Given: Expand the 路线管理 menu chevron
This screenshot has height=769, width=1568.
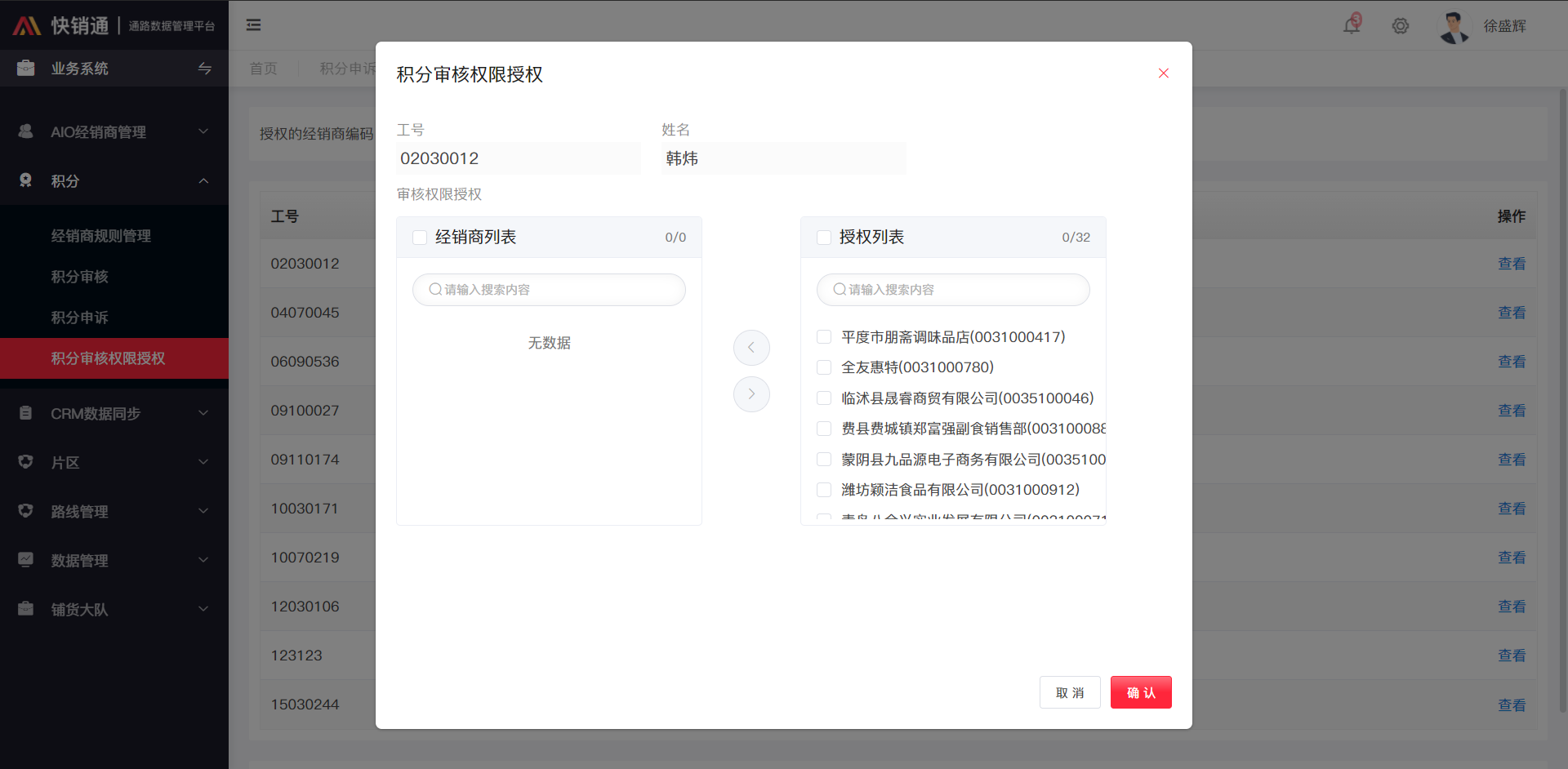Looking at the screenshot, I should (x=203, y=511).
